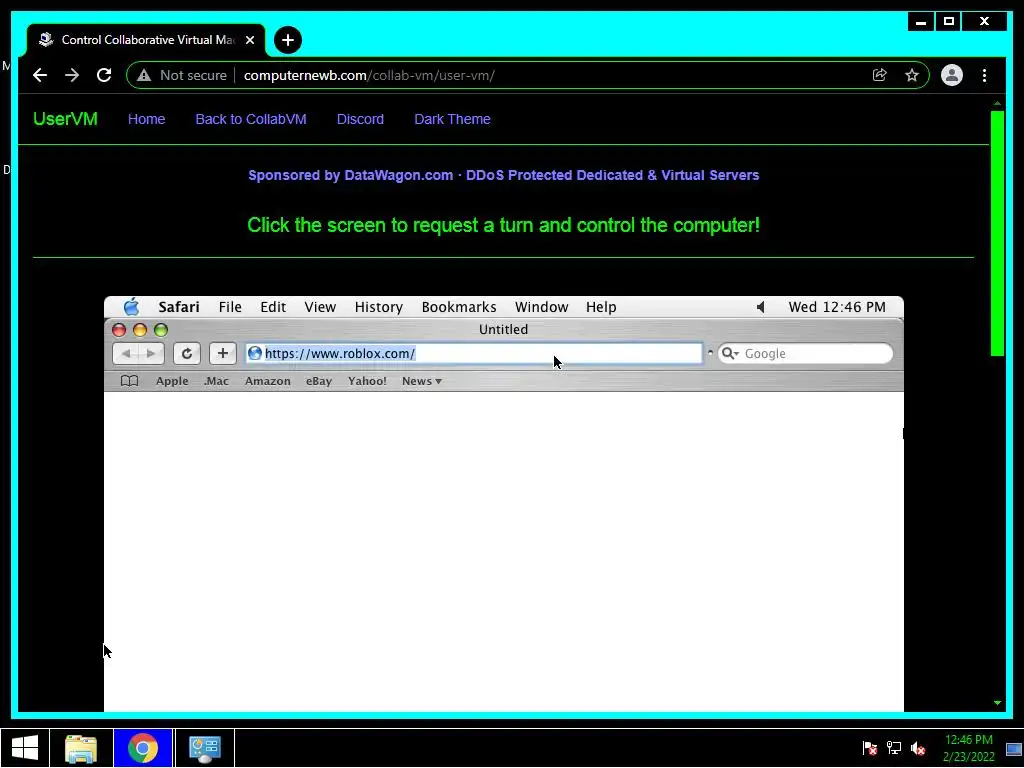Open the Control Panel taskbar icon
The image size is (1024, 768).
[x=204, y=748]
